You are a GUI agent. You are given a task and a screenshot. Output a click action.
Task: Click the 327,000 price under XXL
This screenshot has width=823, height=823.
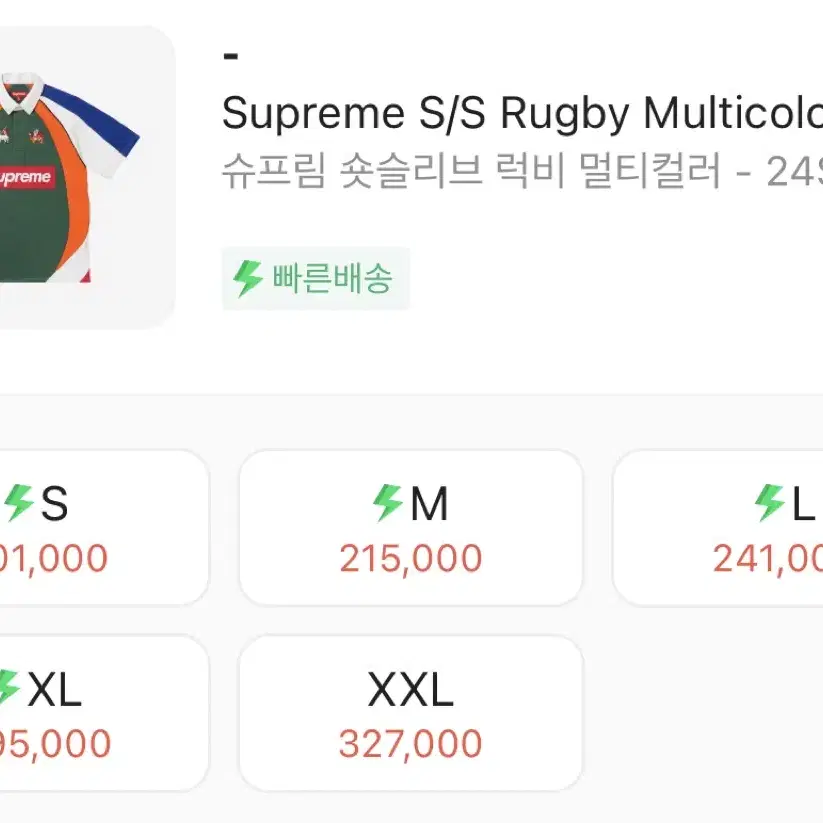410,744
